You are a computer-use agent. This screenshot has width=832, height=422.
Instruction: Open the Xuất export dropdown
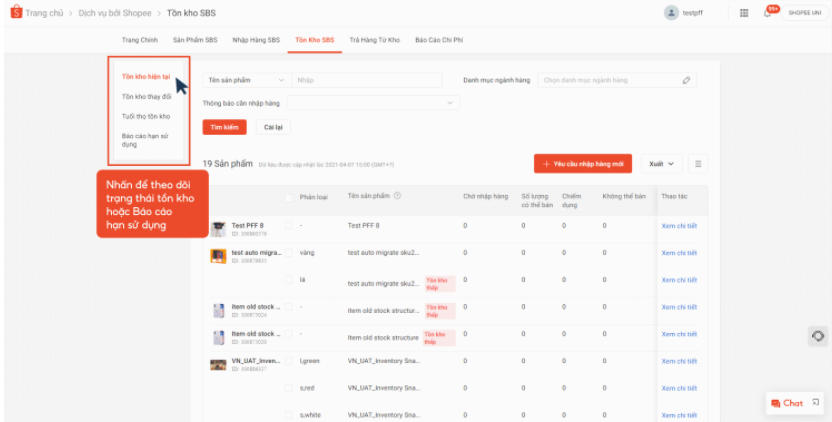(661, 164)
